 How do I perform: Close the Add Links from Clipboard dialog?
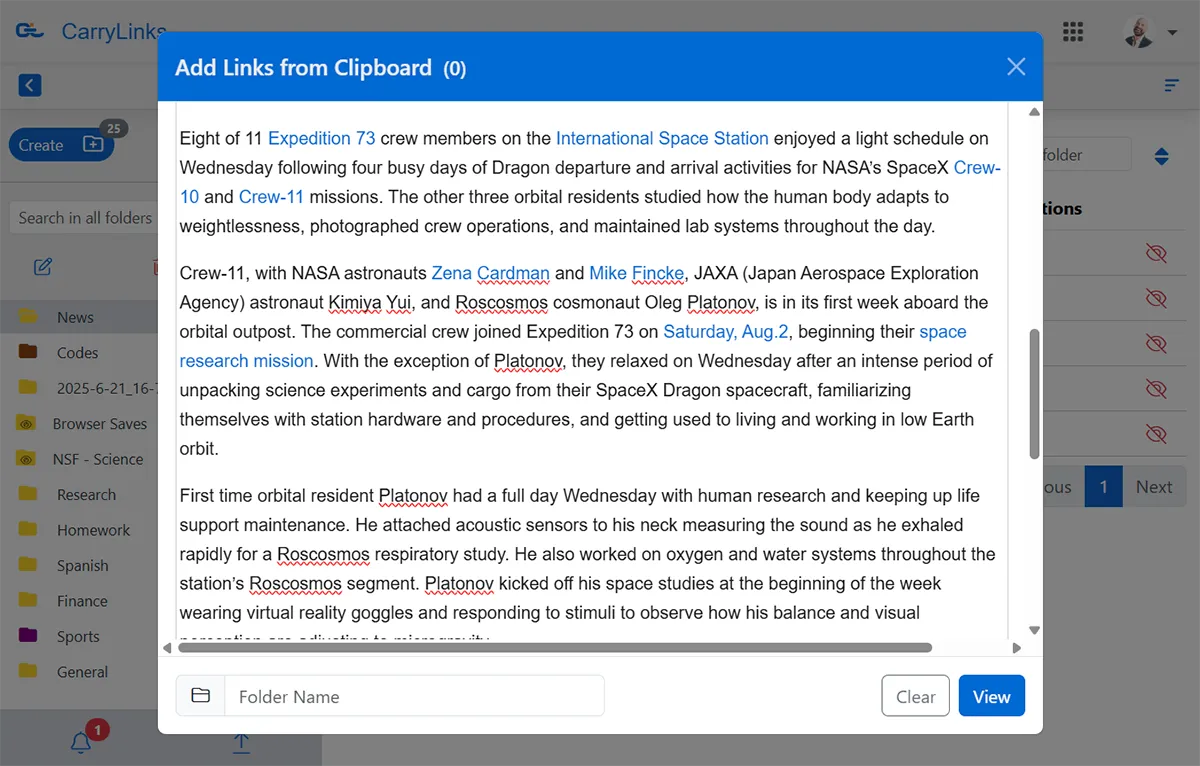[1016, 67]
